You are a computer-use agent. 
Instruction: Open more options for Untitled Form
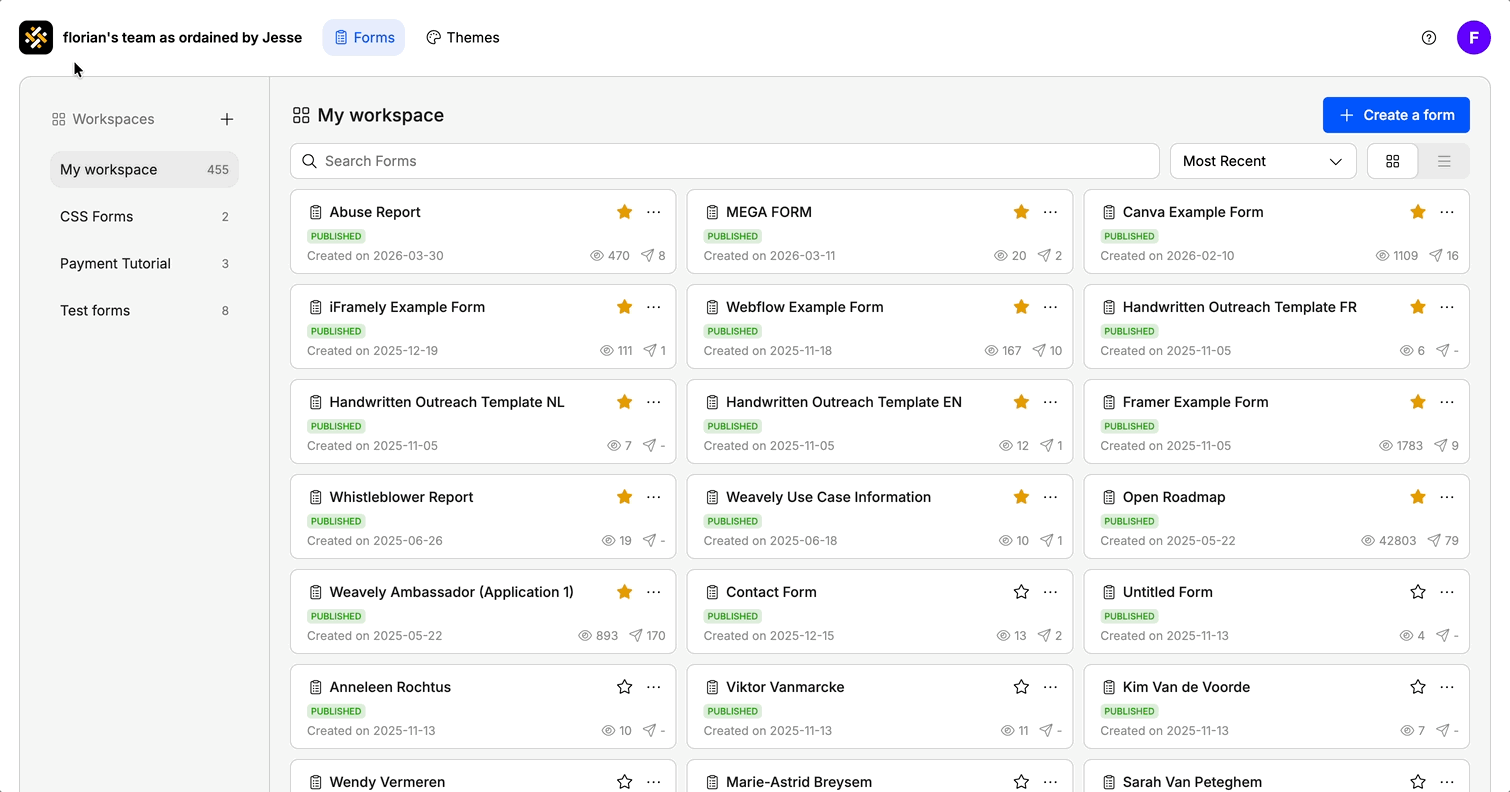point(1447,592)
